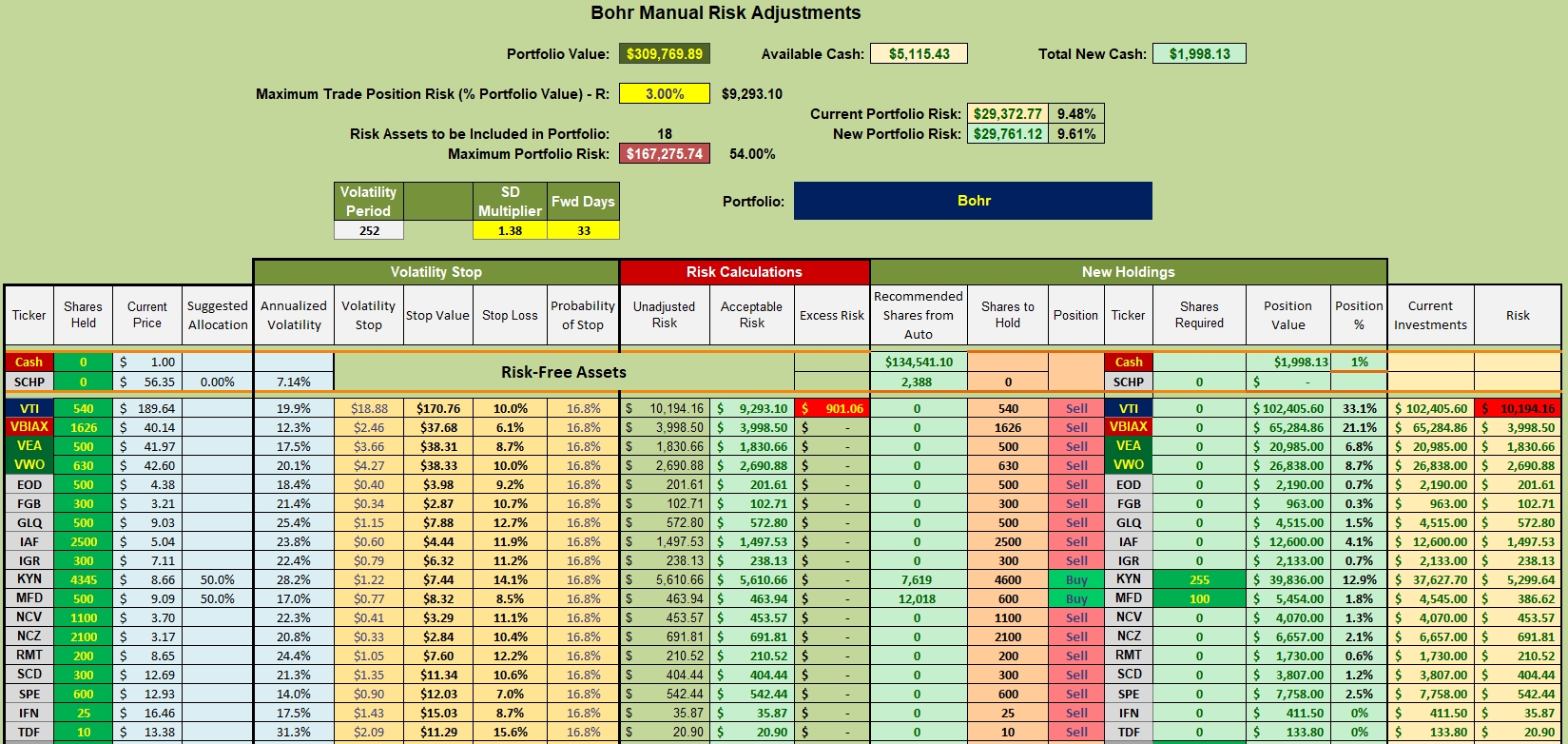Select the IAF shares held value 2500
The height and width of the screenshot is (744, 1568).
[83, 541]
